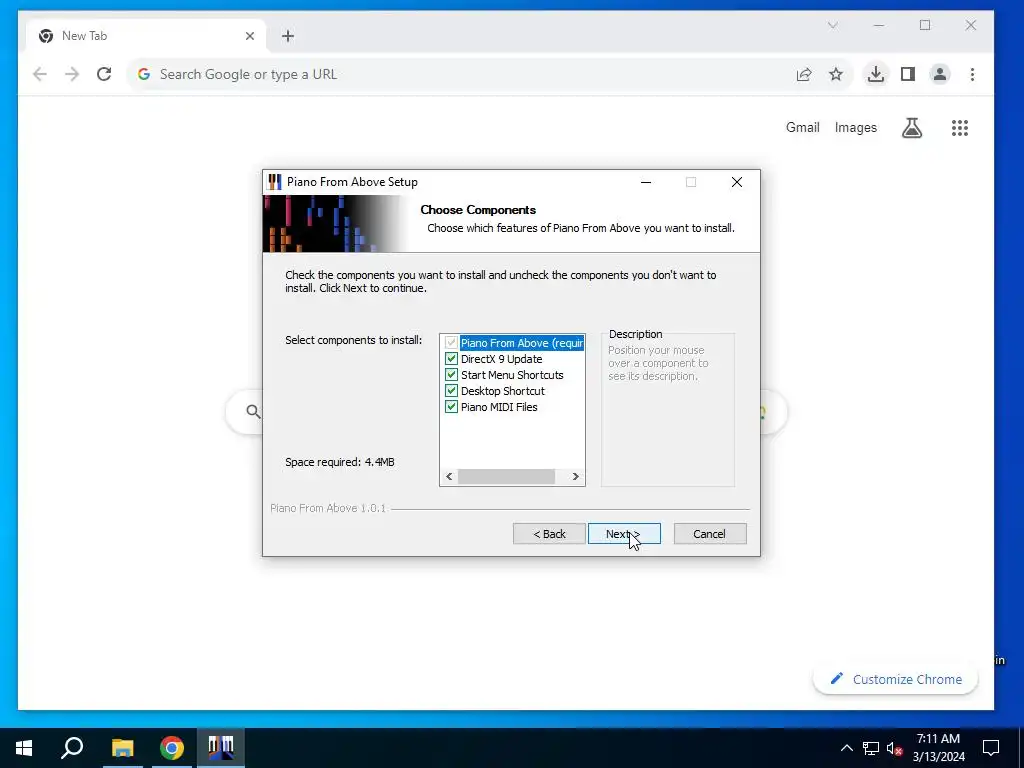Click the Search Labs flask icon
Screen dimensions: 1024x768
912,128
